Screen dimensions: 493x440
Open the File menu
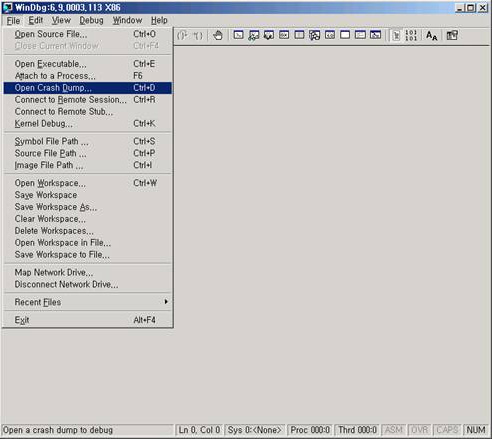pos(13,21)
